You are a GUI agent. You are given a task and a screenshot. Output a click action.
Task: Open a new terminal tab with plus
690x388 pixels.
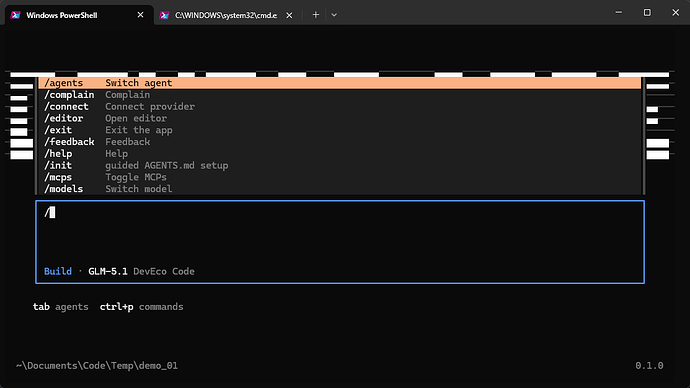316,15
